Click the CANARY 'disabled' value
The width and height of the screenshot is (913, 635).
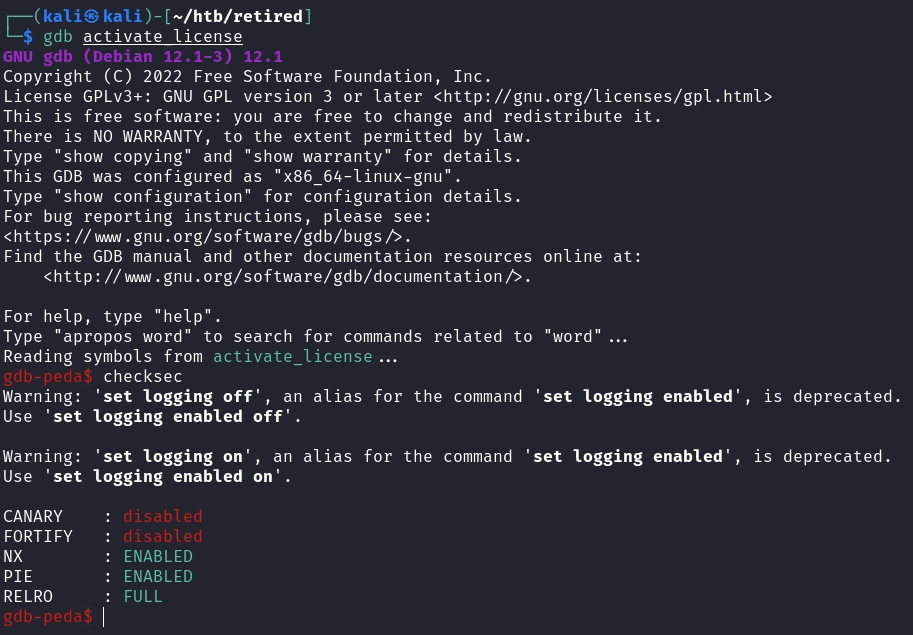[162, 517]
